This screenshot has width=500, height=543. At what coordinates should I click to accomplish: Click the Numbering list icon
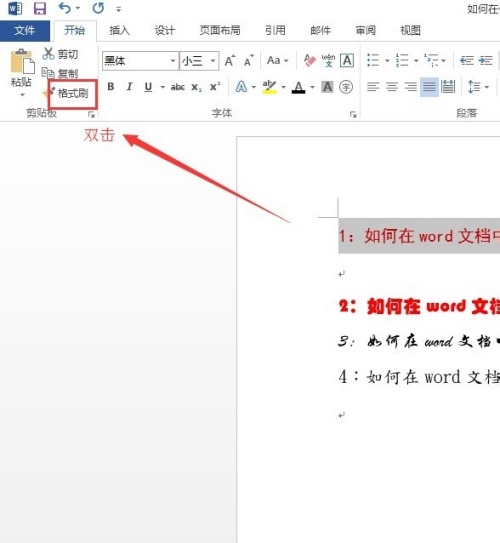(402, 60)
